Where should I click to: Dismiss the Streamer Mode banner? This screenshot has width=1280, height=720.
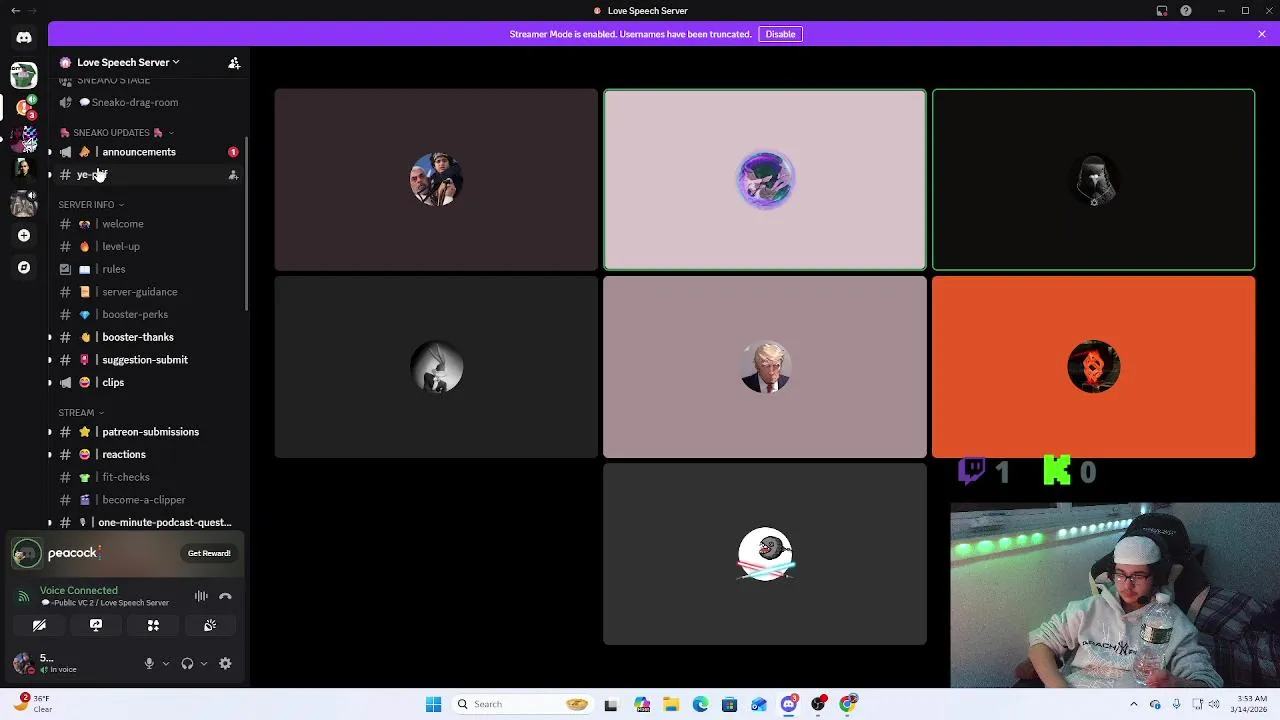coord(1262,34)
